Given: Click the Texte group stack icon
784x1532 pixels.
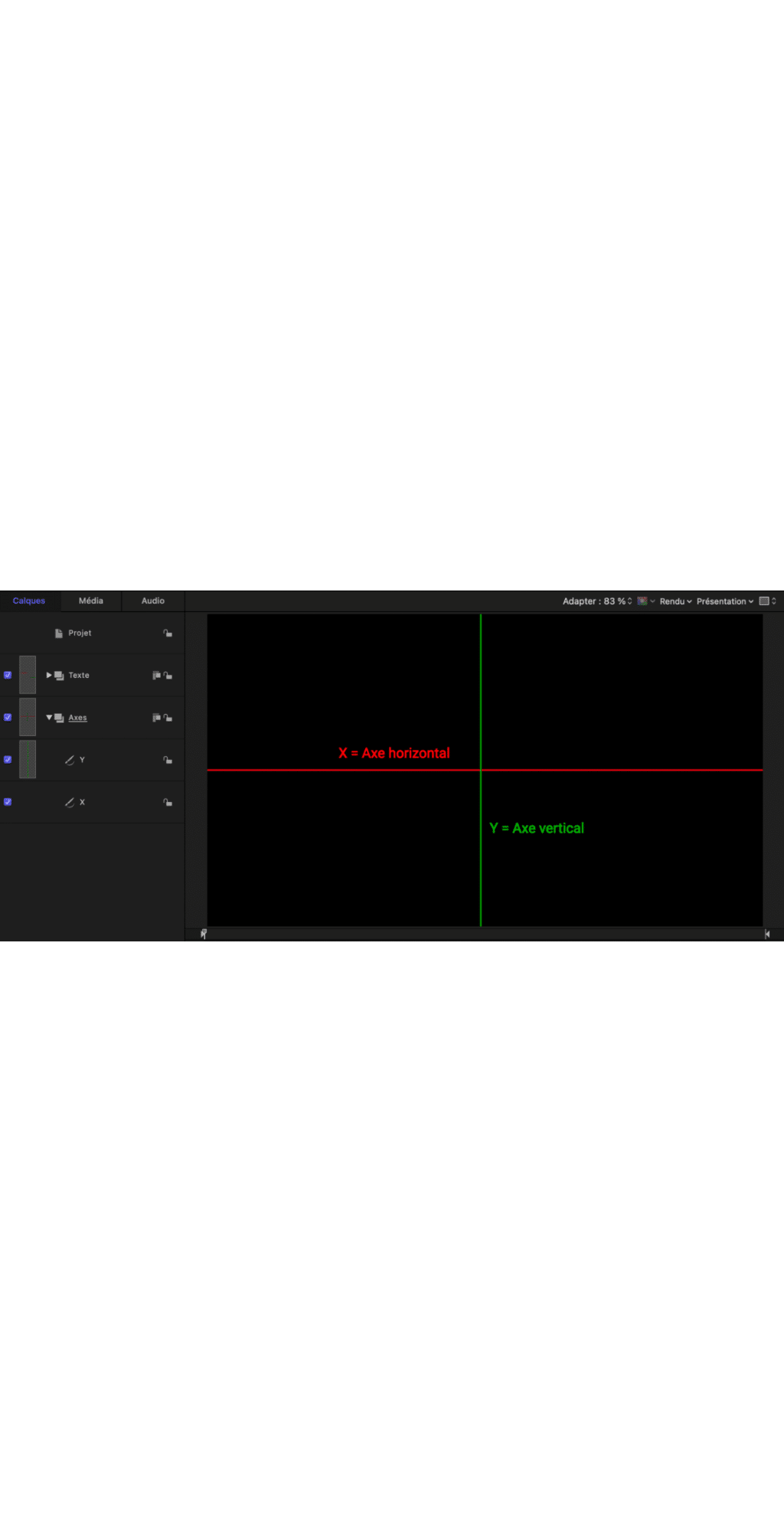Looking at the screenshot, I should [59, 676].
